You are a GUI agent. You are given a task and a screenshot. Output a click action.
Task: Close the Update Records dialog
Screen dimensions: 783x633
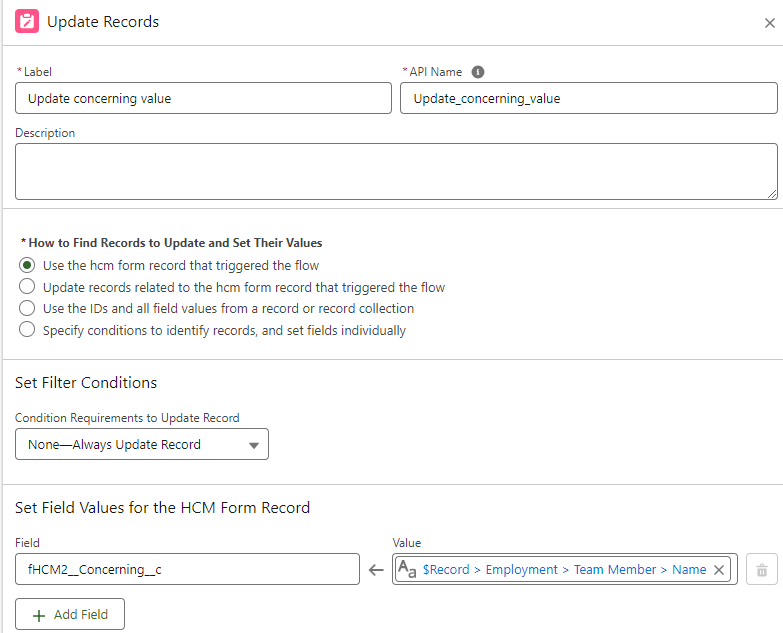[x=769, y=23]
